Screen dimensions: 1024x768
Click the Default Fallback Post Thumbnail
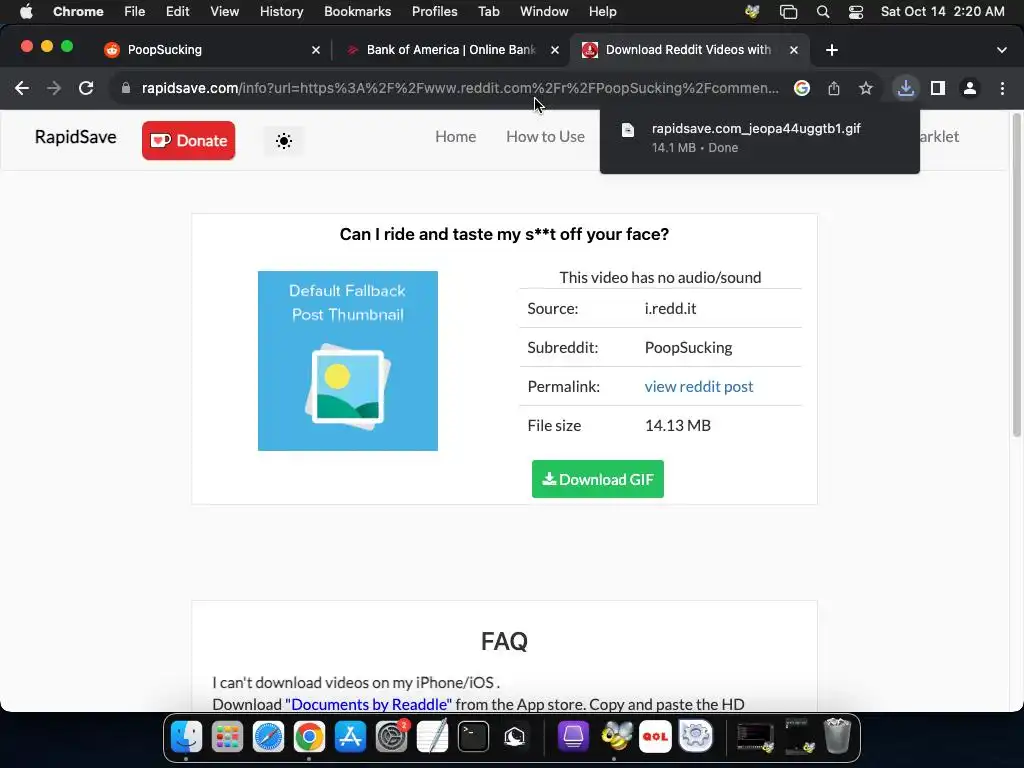coord(348,360)
